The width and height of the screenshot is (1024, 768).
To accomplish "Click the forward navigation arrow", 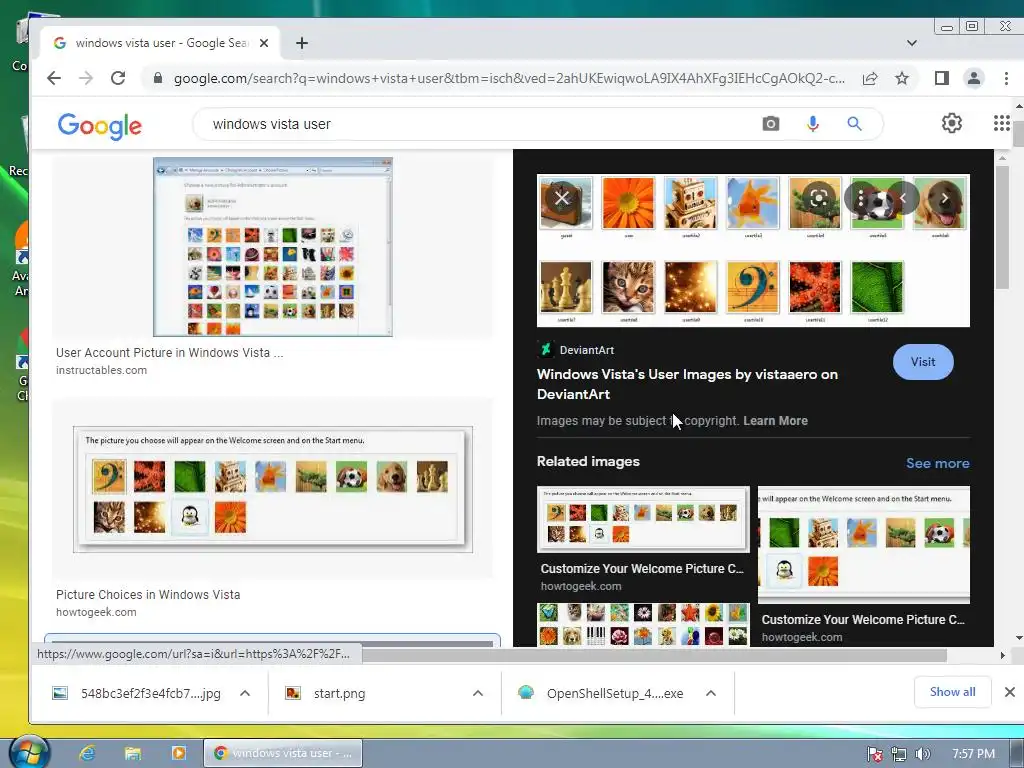I will coord(86,78).
